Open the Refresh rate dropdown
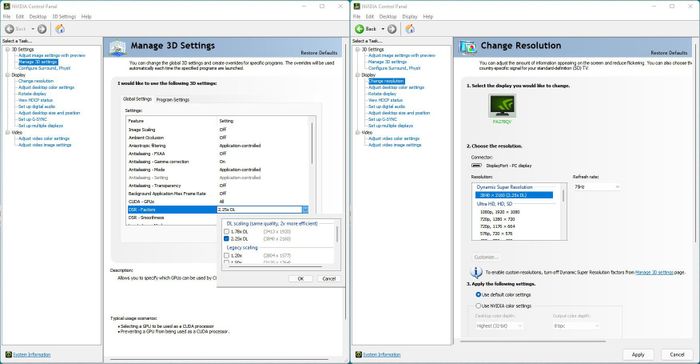The width and height of the screenshot is (700, 364). pos(597,187)
